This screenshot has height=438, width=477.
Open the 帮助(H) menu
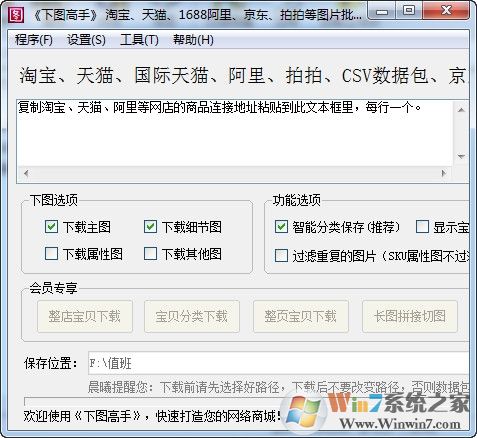tap(193, 40)
